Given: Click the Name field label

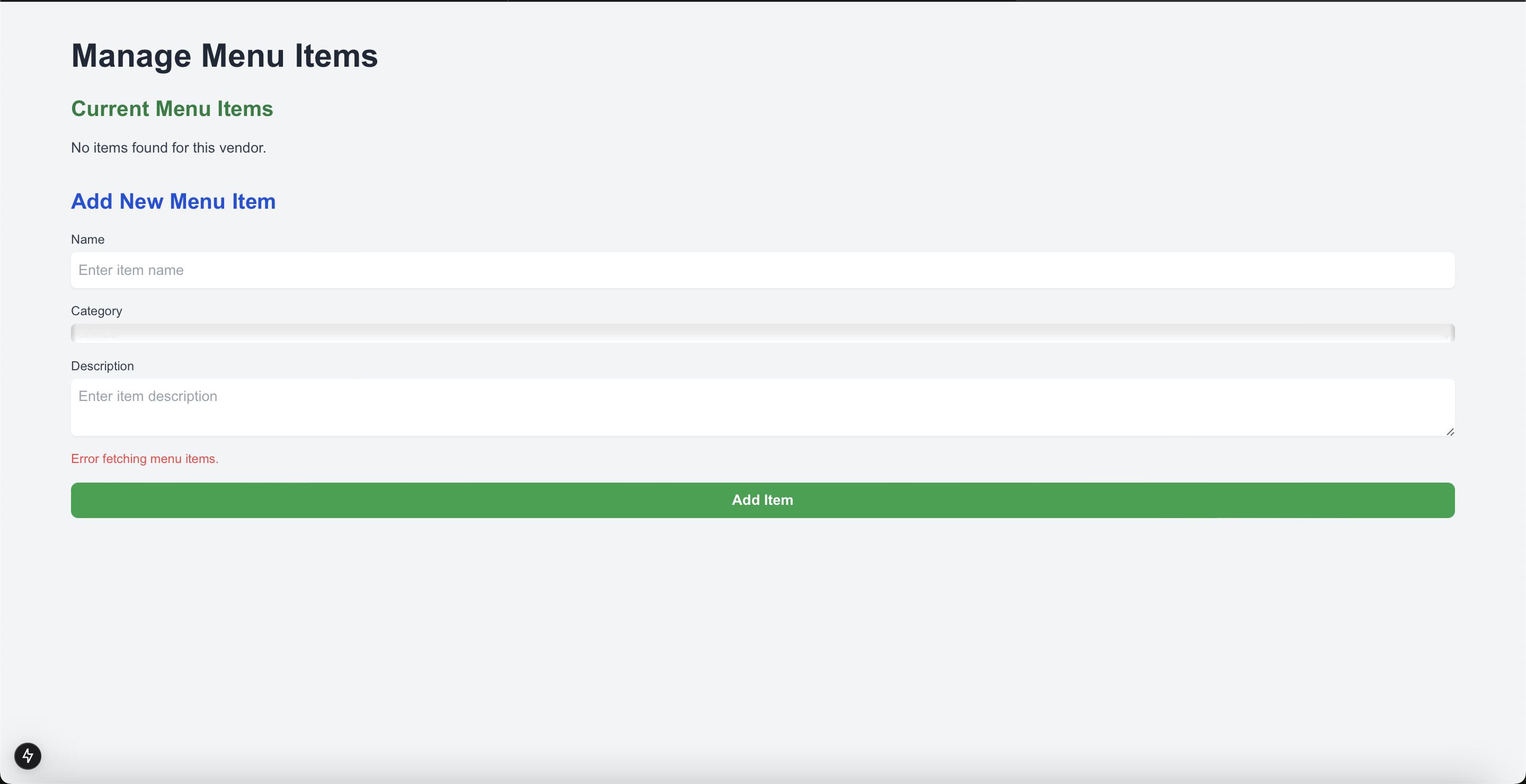Looking at the screenshot, I should click(87, 238).
